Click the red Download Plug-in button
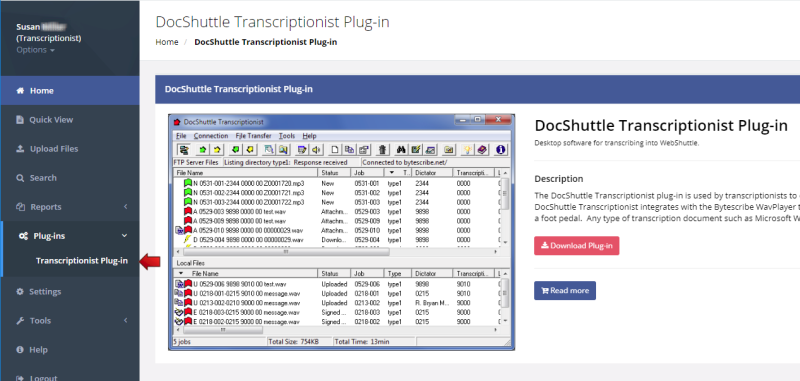Image resolution: width=800 pixels, height=381 pixels. [x=577, y=246]
